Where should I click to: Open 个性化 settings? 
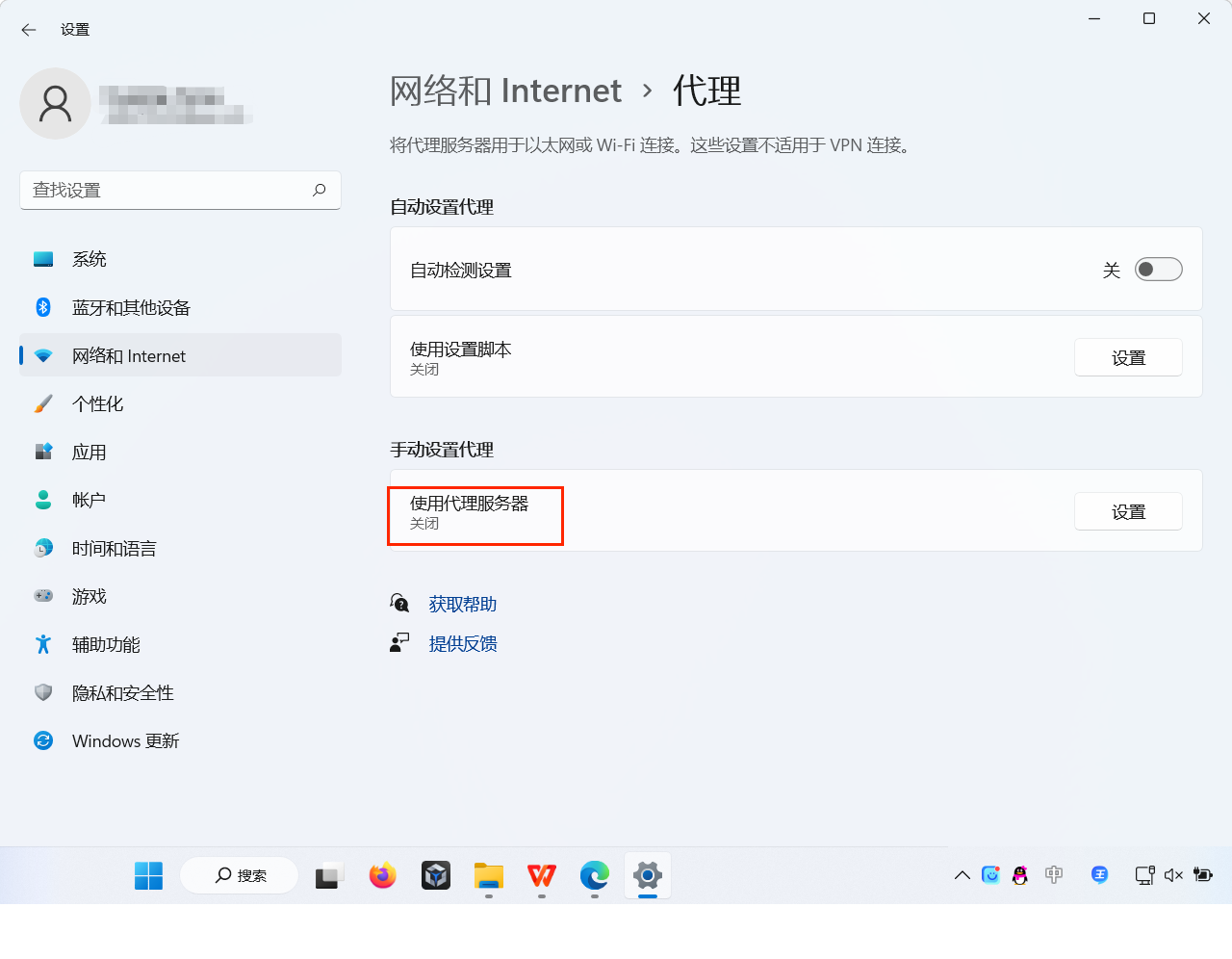click(x=180, y=403)
